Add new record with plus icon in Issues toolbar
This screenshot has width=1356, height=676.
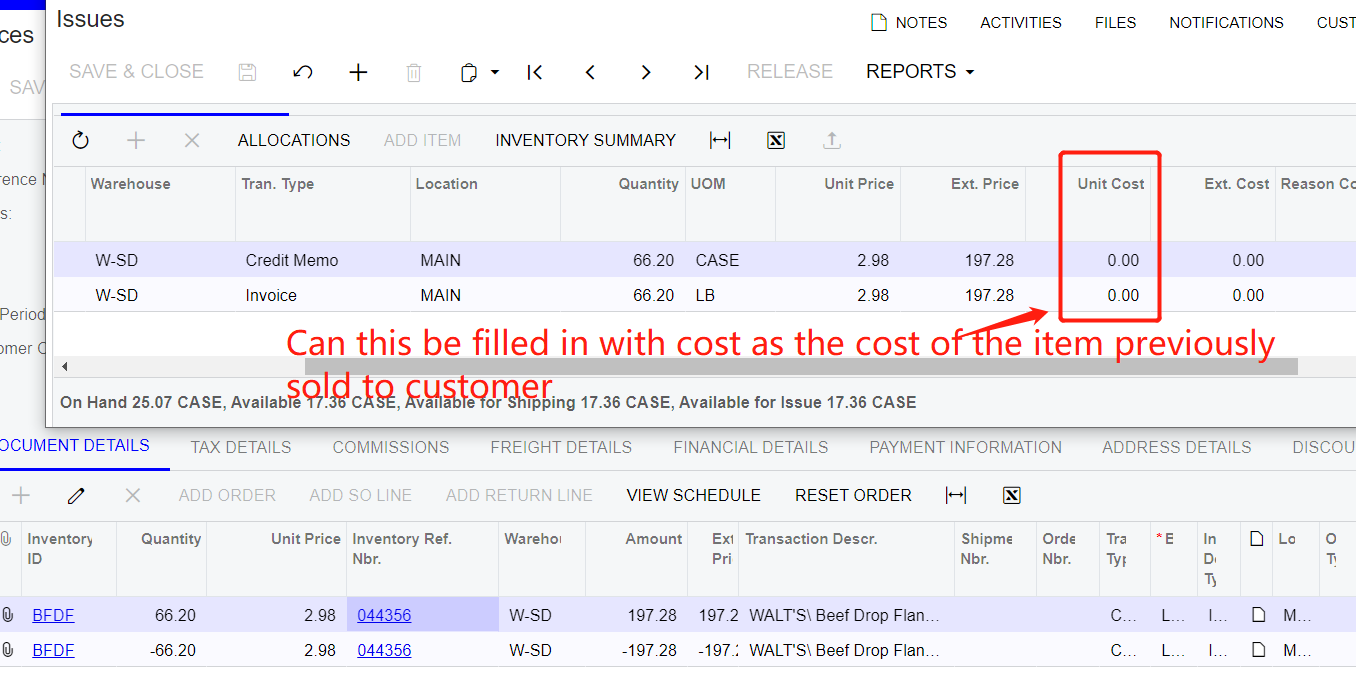point(358,72)
